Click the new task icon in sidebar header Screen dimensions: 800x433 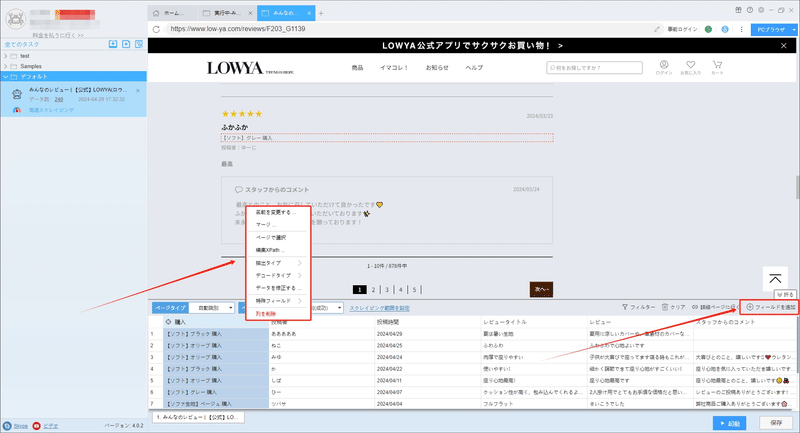[126, 44]
